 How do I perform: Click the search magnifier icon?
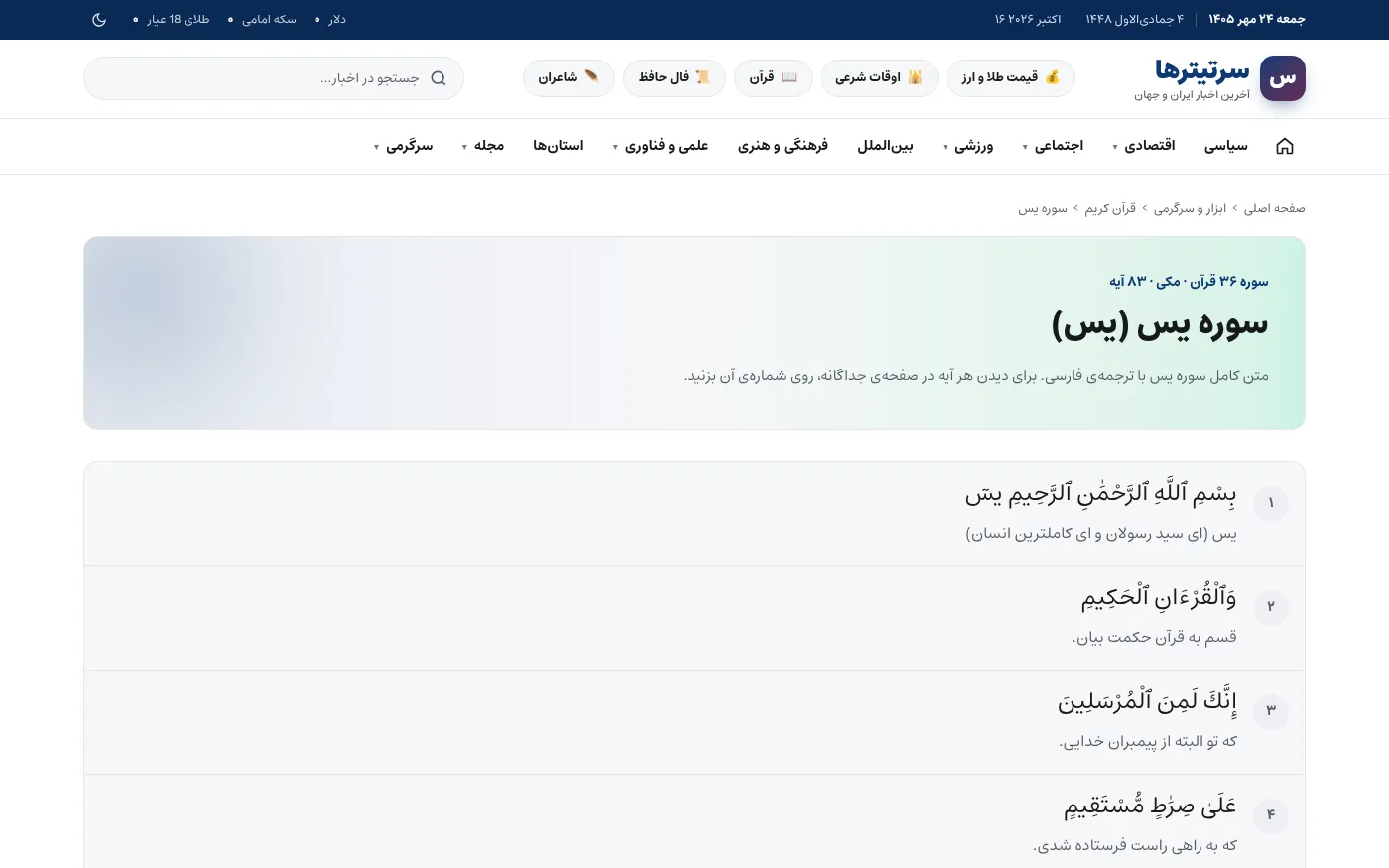tap(439, 78)
